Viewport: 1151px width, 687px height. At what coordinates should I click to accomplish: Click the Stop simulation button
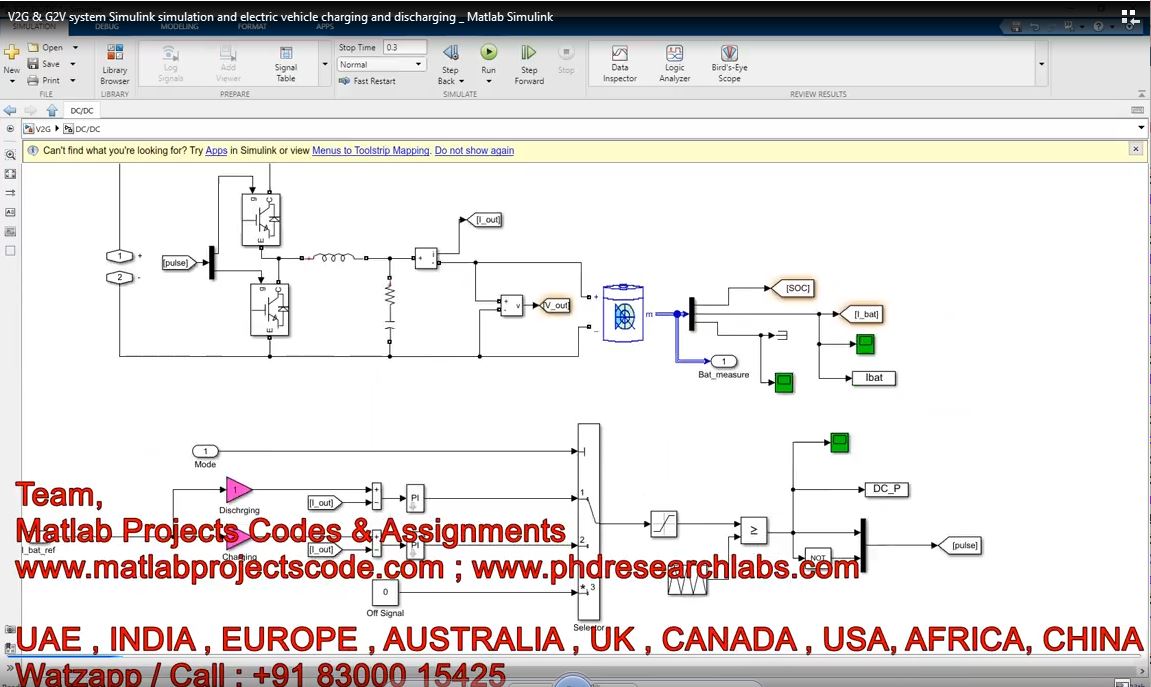(565, 53)
